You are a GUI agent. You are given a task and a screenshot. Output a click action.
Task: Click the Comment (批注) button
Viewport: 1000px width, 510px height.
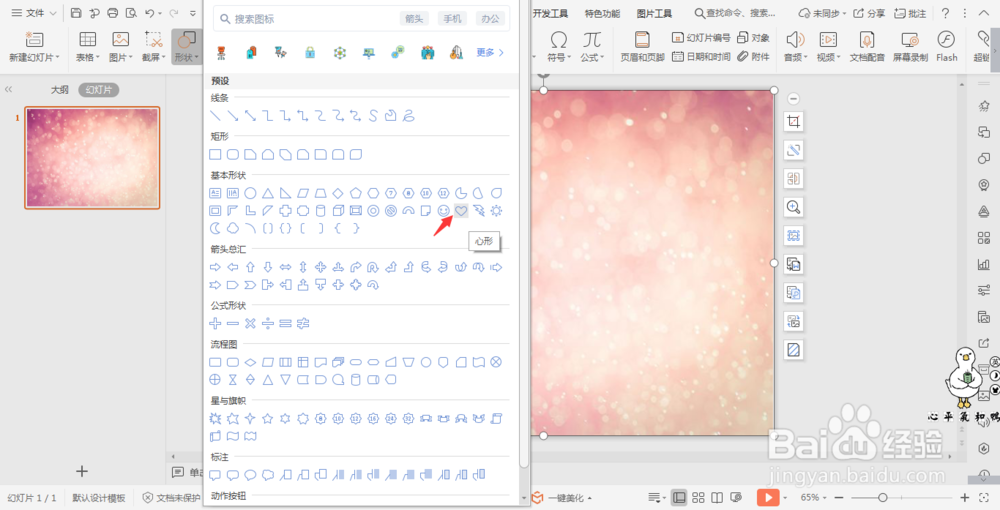coord(910,13)
